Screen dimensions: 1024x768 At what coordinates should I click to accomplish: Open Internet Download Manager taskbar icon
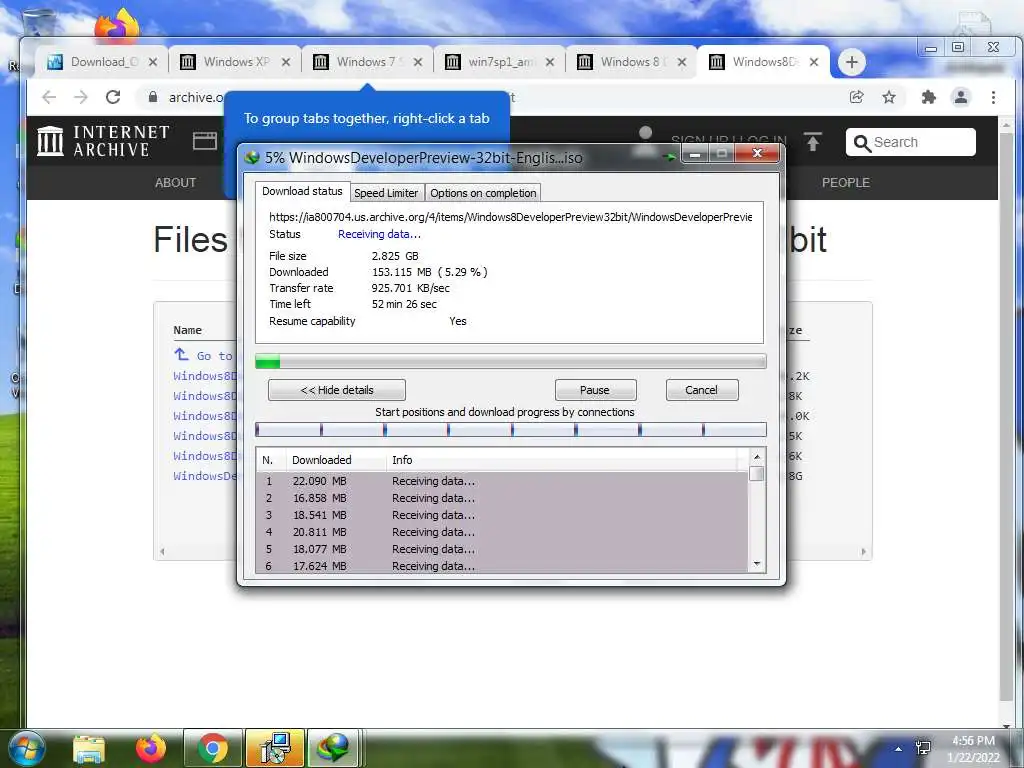(x=334, y=748)
